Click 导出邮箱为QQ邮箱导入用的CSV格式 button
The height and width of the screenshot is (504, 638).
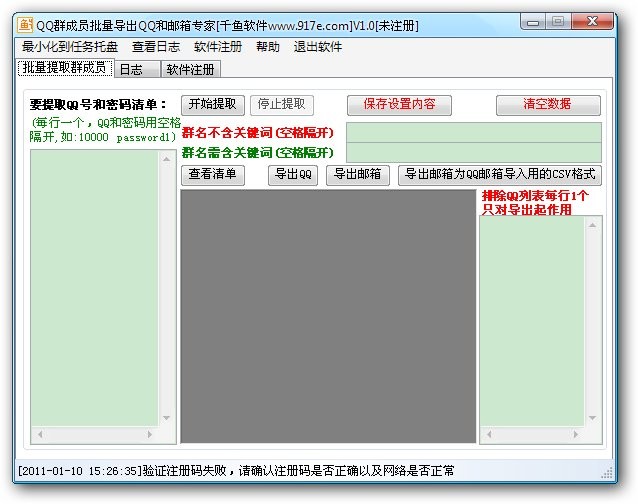pyautogui.click(x=500, y=175)
